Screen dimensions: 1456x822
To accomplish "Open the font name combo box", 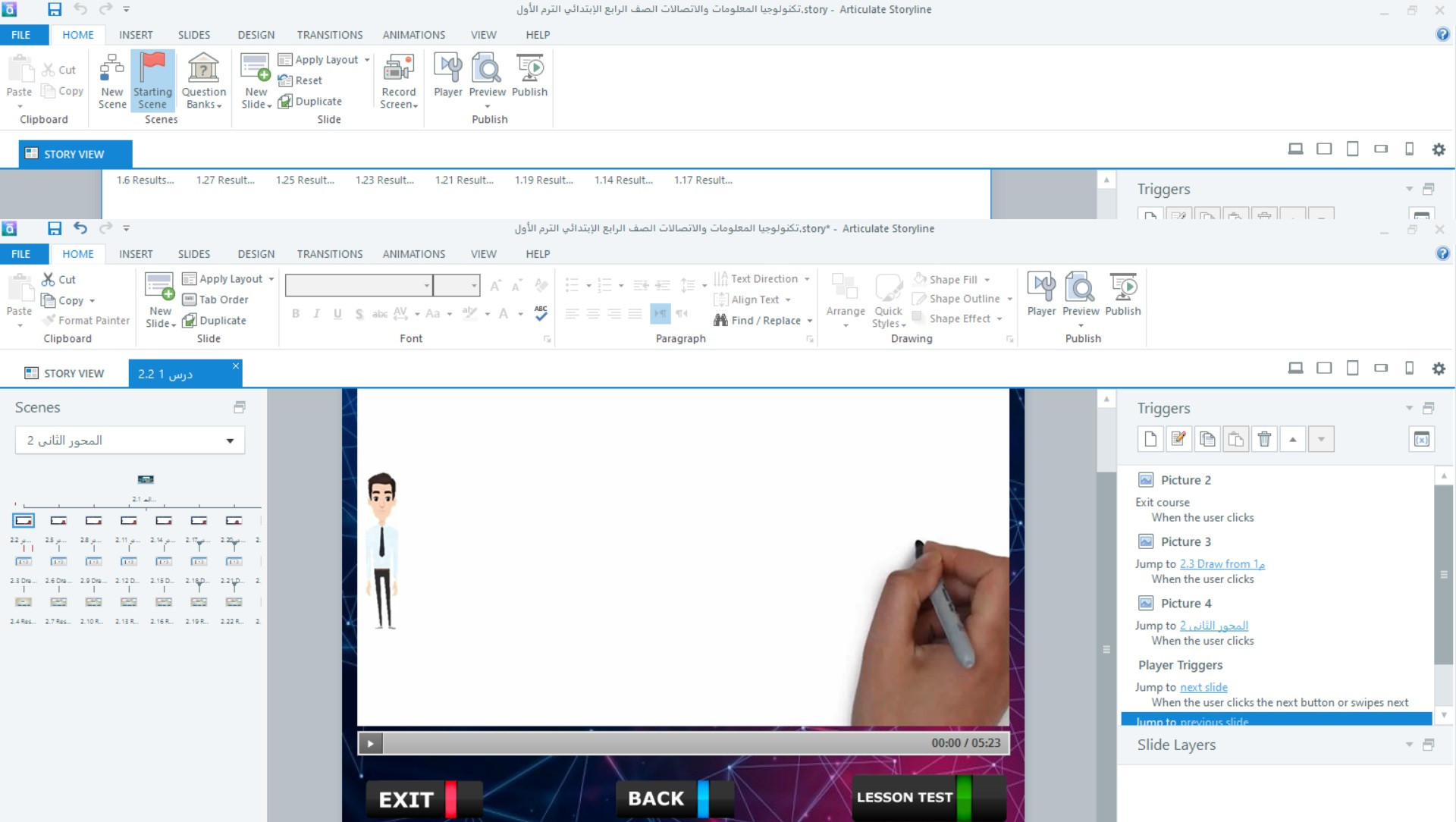I will click(359, 285).
